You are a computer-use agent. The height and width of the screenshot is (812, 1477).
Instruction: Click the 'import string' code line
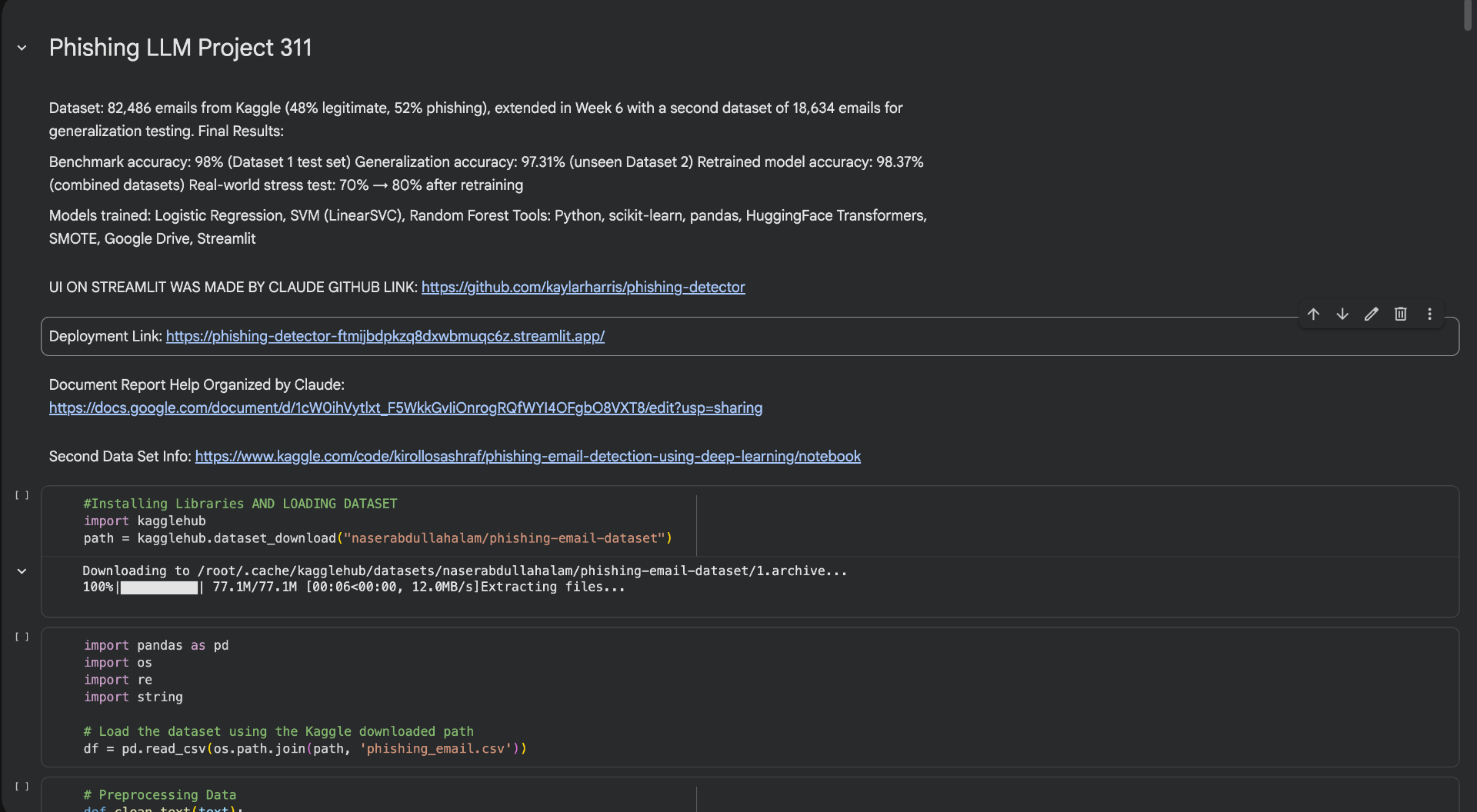[x=133, y=697]
